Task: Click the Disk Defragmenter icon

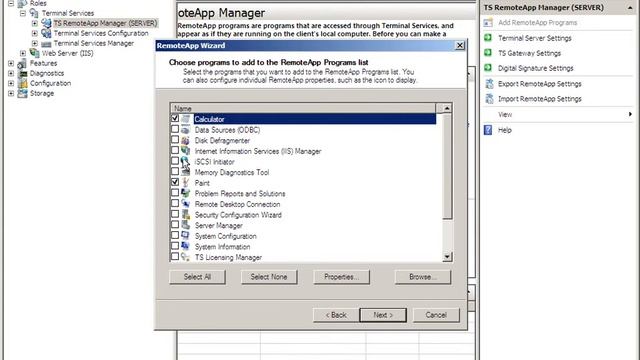Action: pyautogui.click(x=186, y=140)
